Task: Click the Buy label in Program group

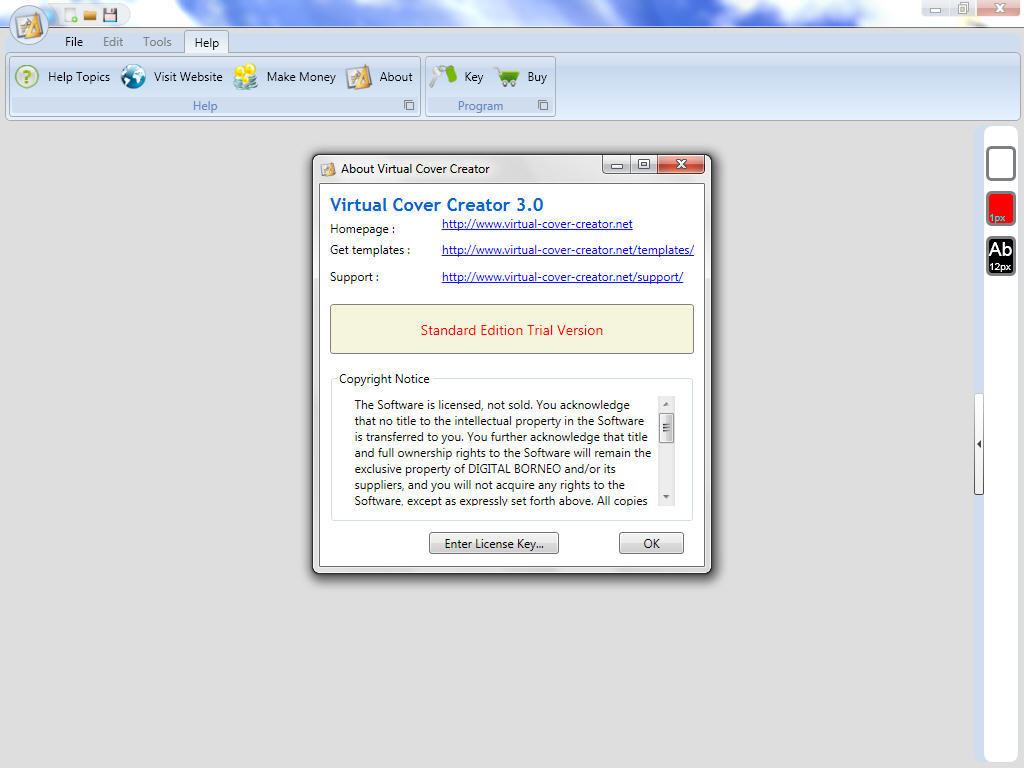Action: pyautogui.click(x=537, y=77)
